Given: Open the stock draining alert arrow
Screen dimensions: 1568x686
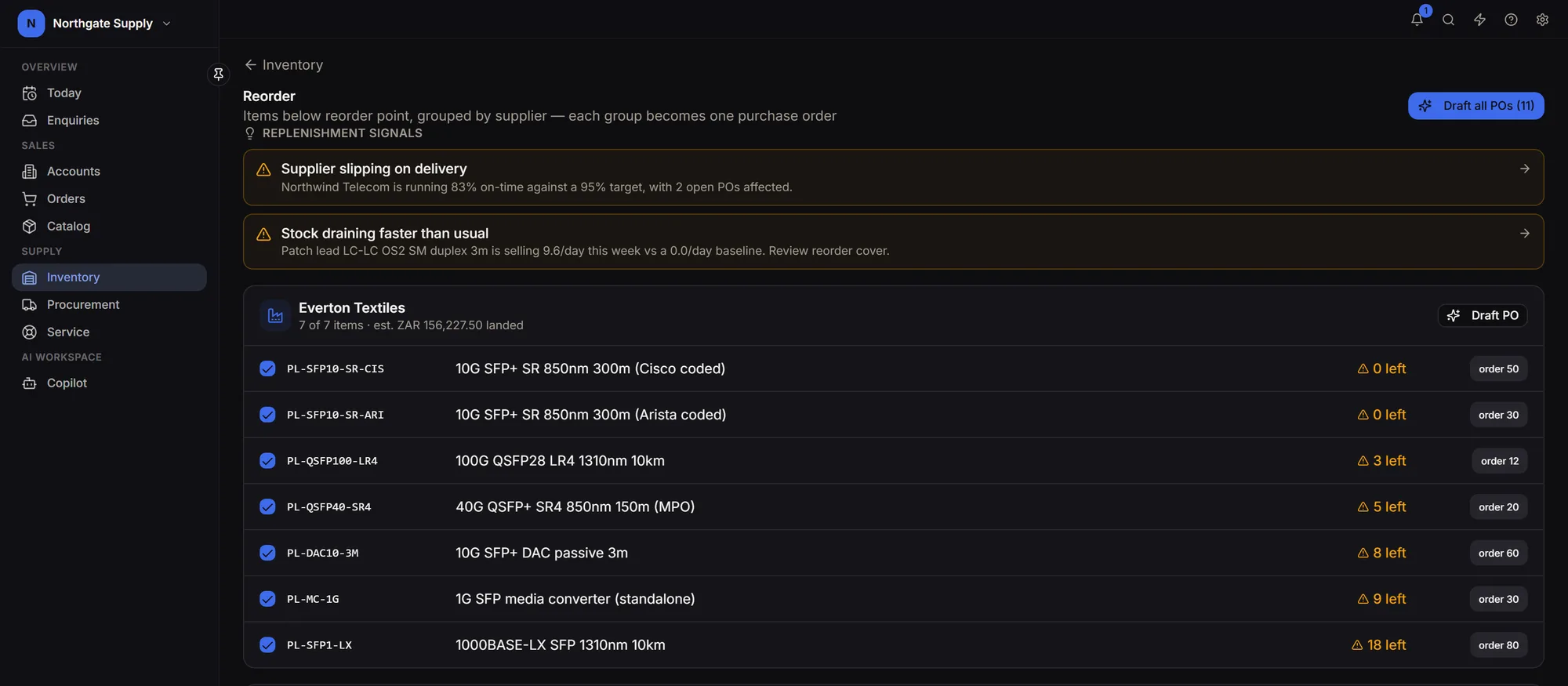Looking at the screenshot, I should coord(1524,234).
